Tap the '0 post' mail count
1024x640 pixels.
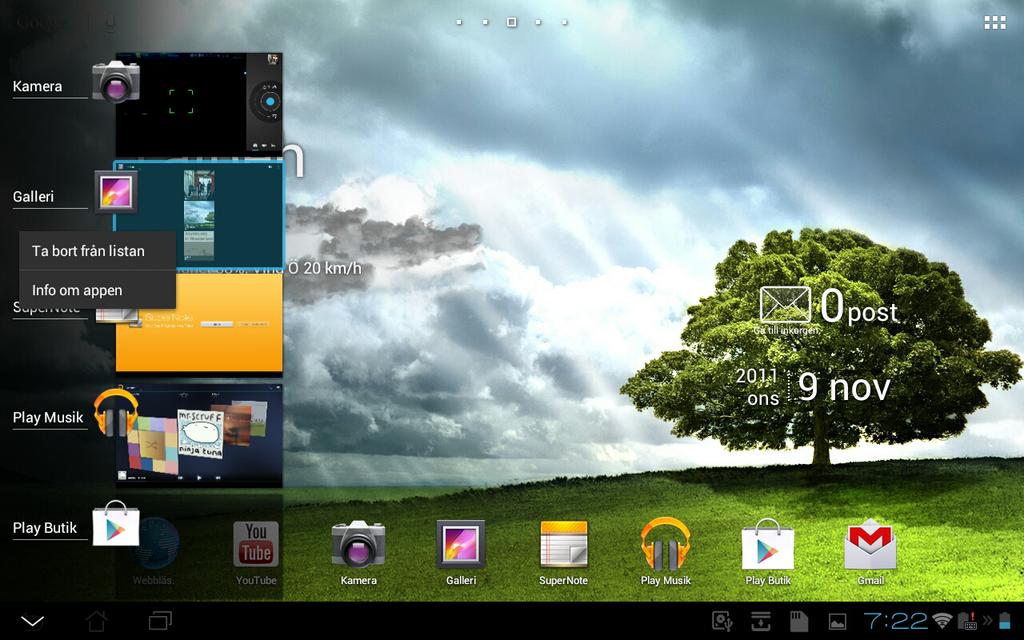click(859, 306)
